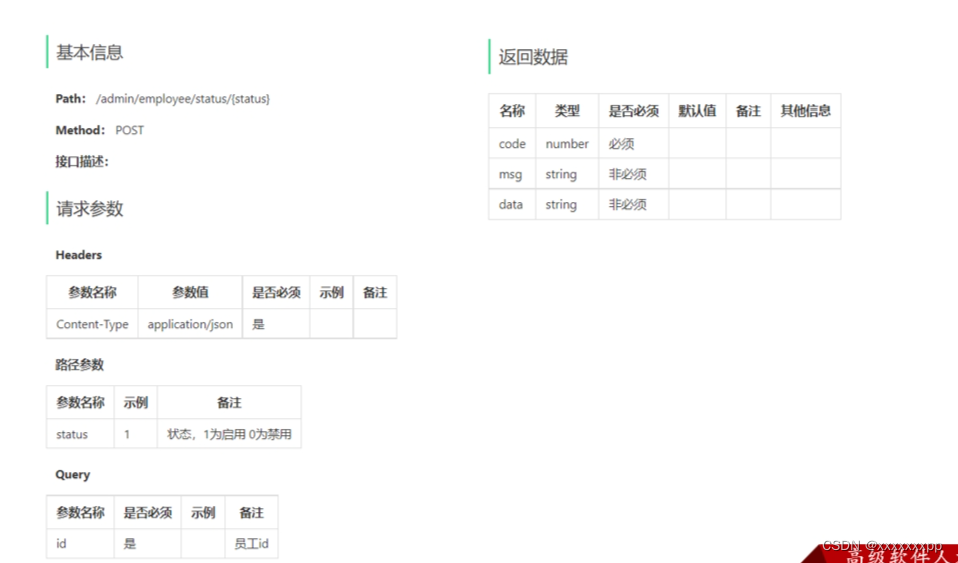Image resolution: width=958 pixels, height=563 pixels.
Task: Click the path '/admin/employee/status/{status}'
Action: (x=183, y=98)
